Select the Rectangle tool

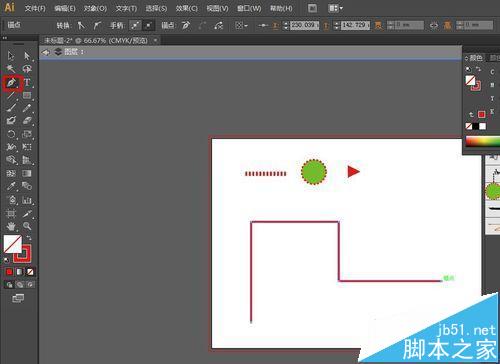click(x=27, y=96)
